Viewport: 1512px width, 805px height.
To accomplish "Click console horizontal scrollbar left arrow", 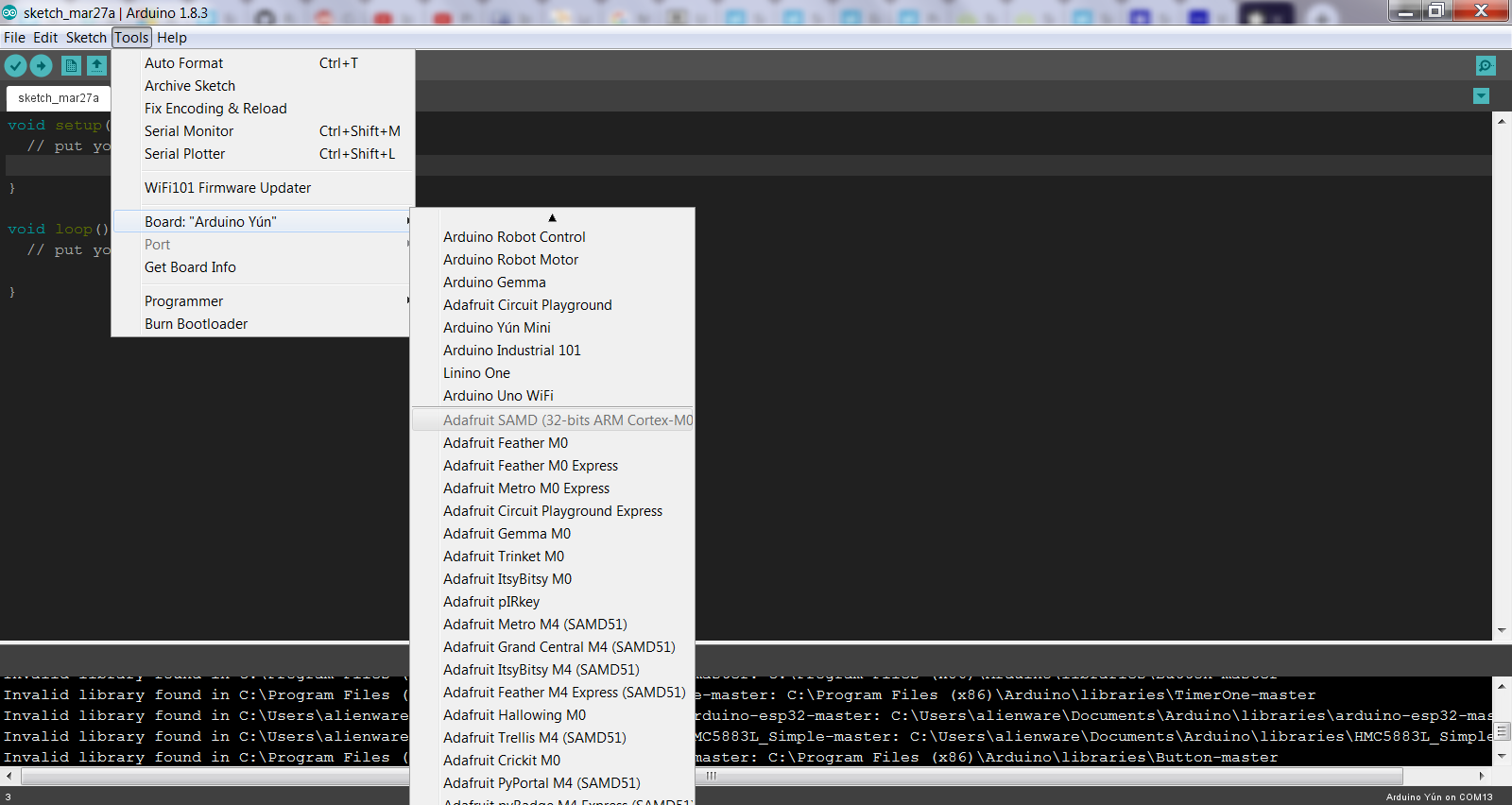I will tap(9, 776).
